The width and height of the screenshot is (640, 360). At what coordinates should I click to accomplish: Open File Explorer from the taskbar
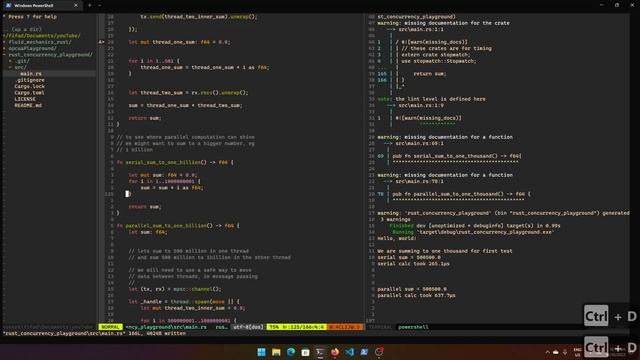point(276,352)
